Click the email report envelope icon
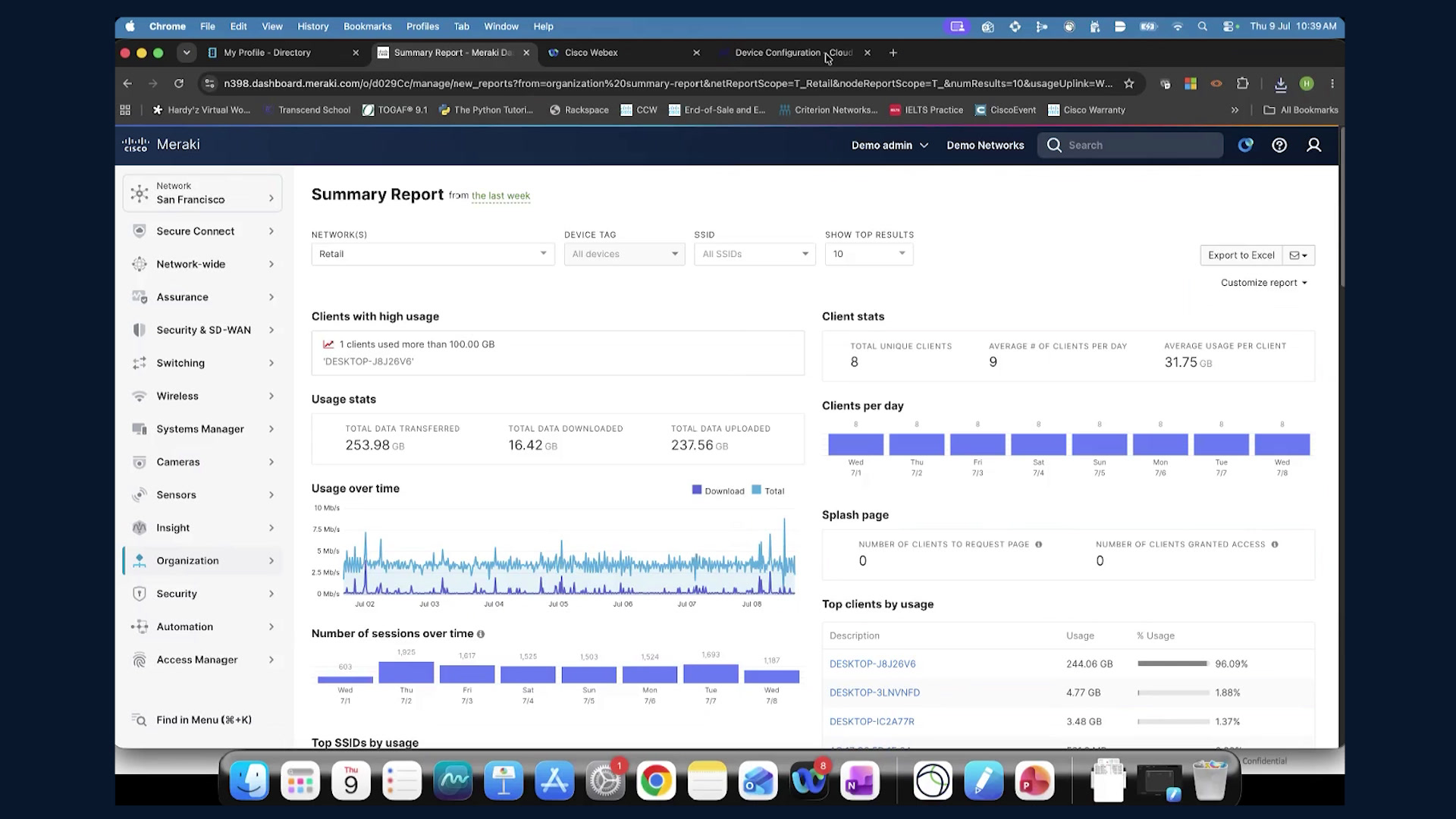 click(1299, 255)
